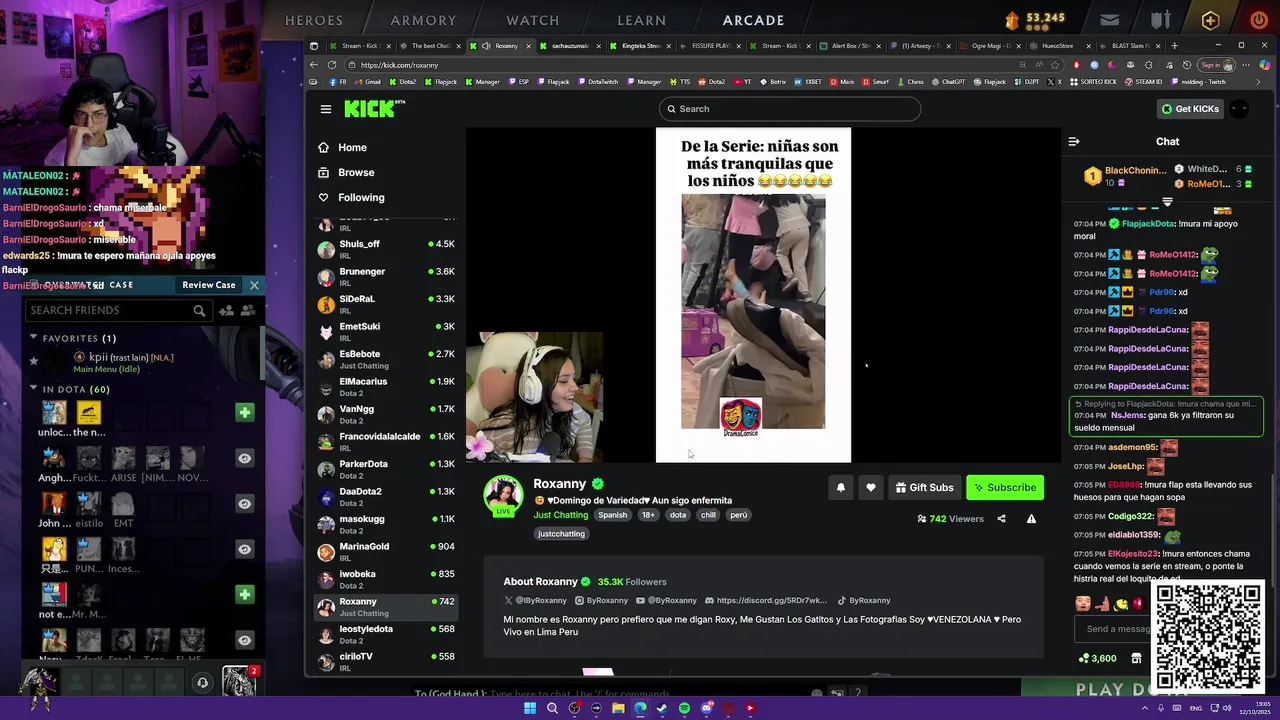Close the Overwatch case banner
Screen dimensions: 1280x720
pos(254,285)
